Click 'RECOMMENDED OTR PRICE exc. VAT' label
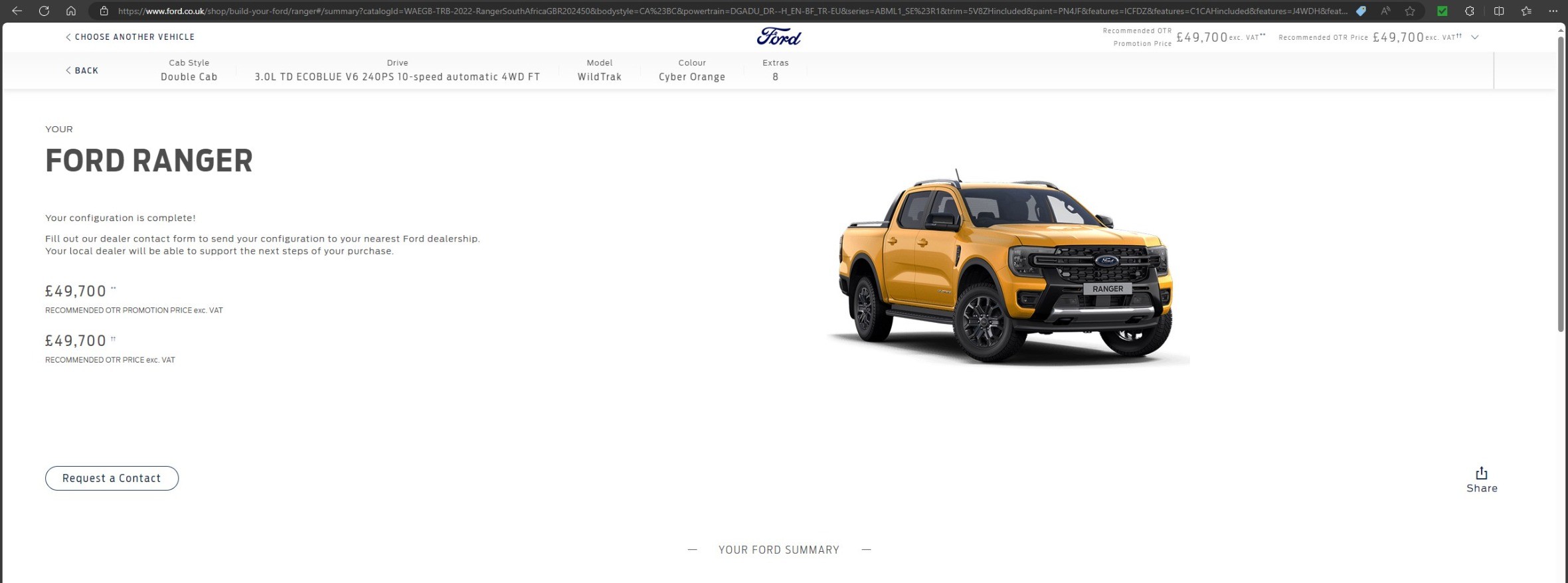Screen dimensions: 1568x583 click(x=110, y=360)
